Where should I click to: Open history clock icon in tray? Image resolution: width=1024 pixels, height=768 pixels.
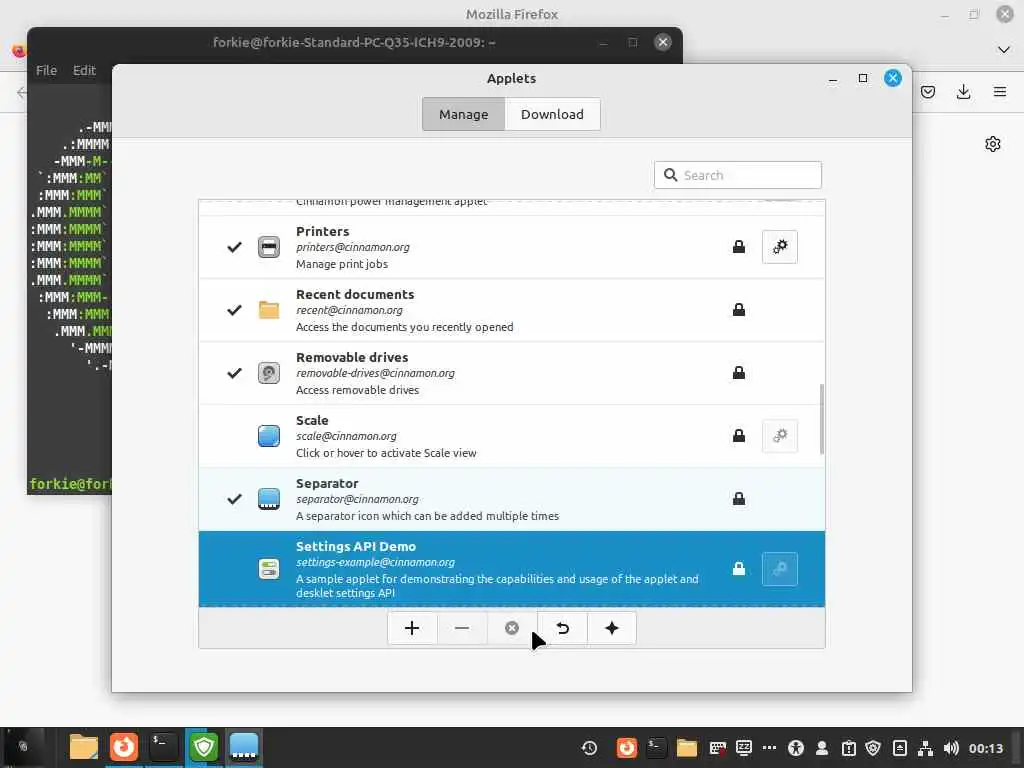pyautogui.click(x=589, y=748)
